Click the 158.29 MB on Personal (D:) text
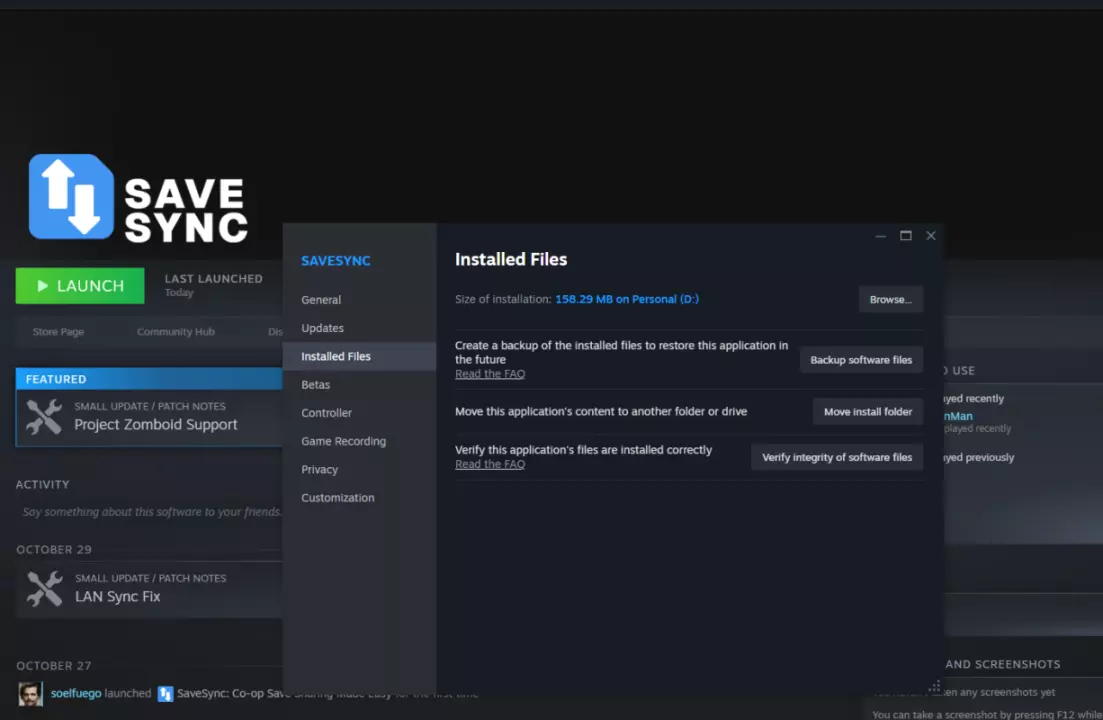Viewport: 1103px width, 720px height. pyautogui.click(x=627, y=299)
